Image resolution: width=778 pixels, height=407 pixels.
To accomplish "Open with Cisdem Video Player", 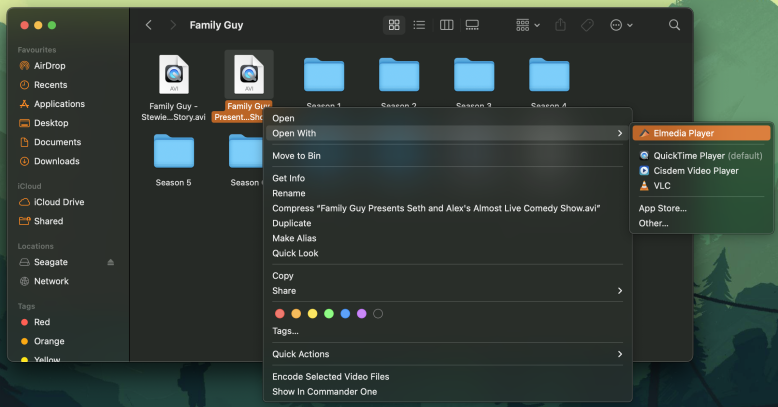I will tap(702, 171).
